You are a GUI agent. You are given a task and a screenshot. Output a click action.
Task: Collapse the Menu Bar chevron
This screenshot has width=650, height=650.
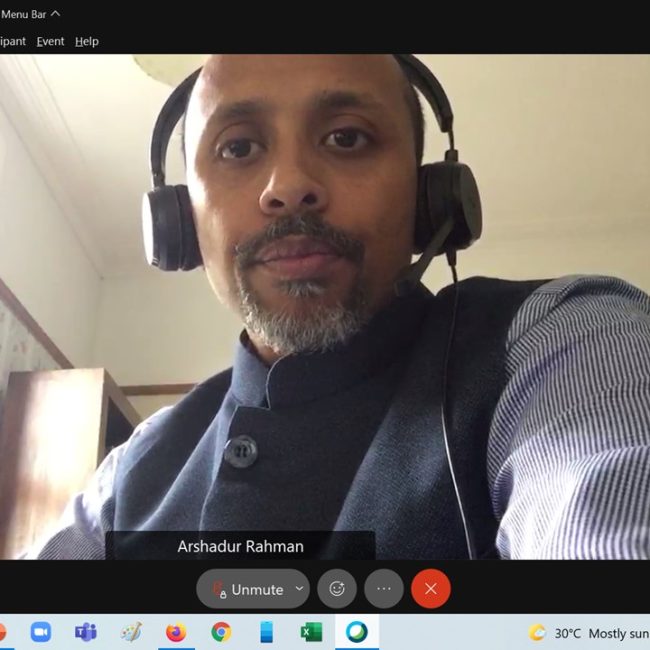pos(55,14)
